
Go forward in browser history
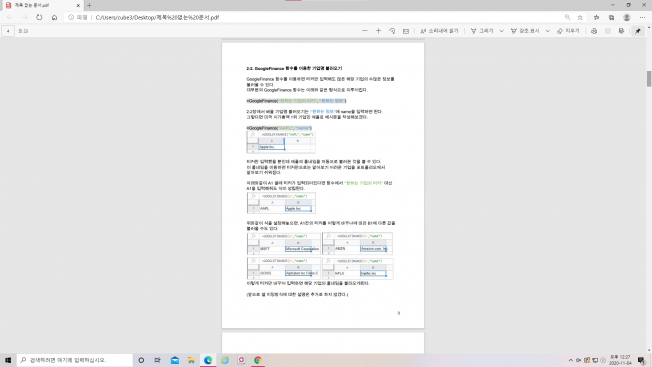click(x=24, y=17)
